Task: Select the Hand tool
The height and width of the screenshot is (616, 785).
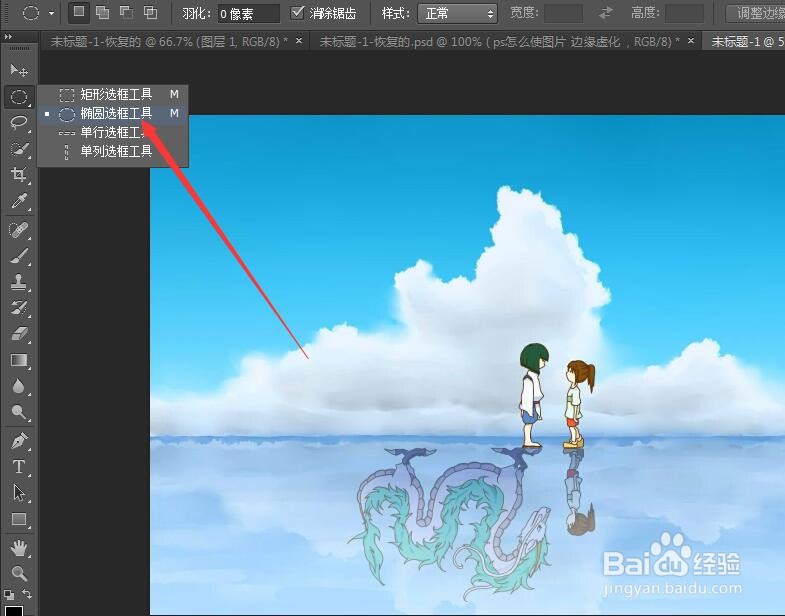Action: point(19,548)
